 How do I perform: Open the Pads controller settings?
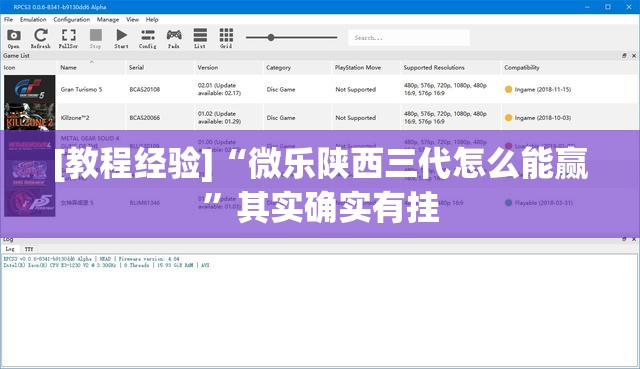point(174,38)
